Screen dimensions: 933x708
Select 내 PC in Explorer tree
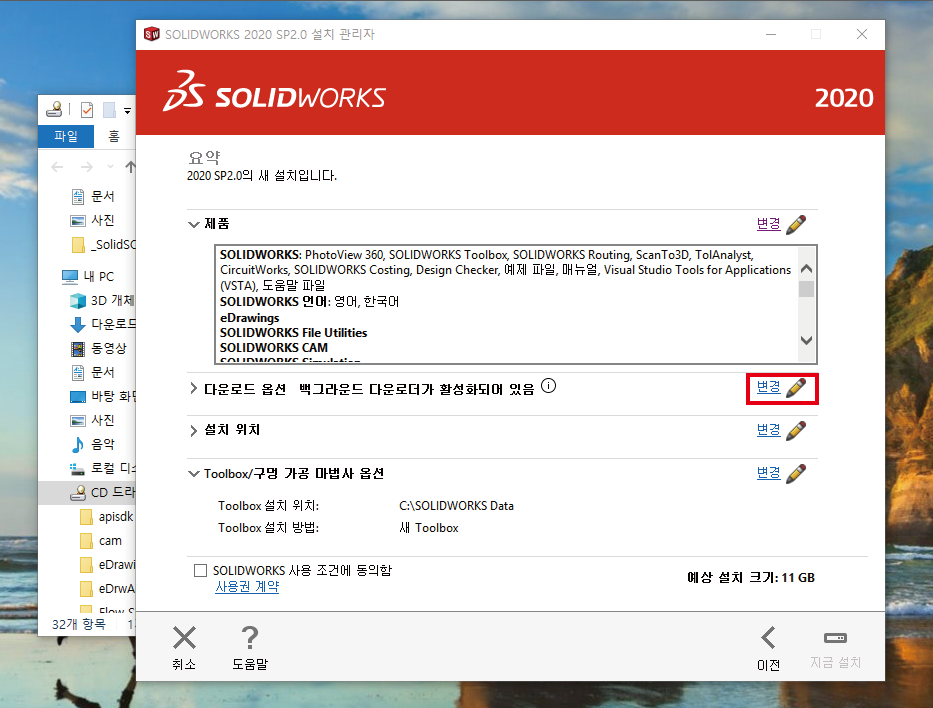(88, 277)
